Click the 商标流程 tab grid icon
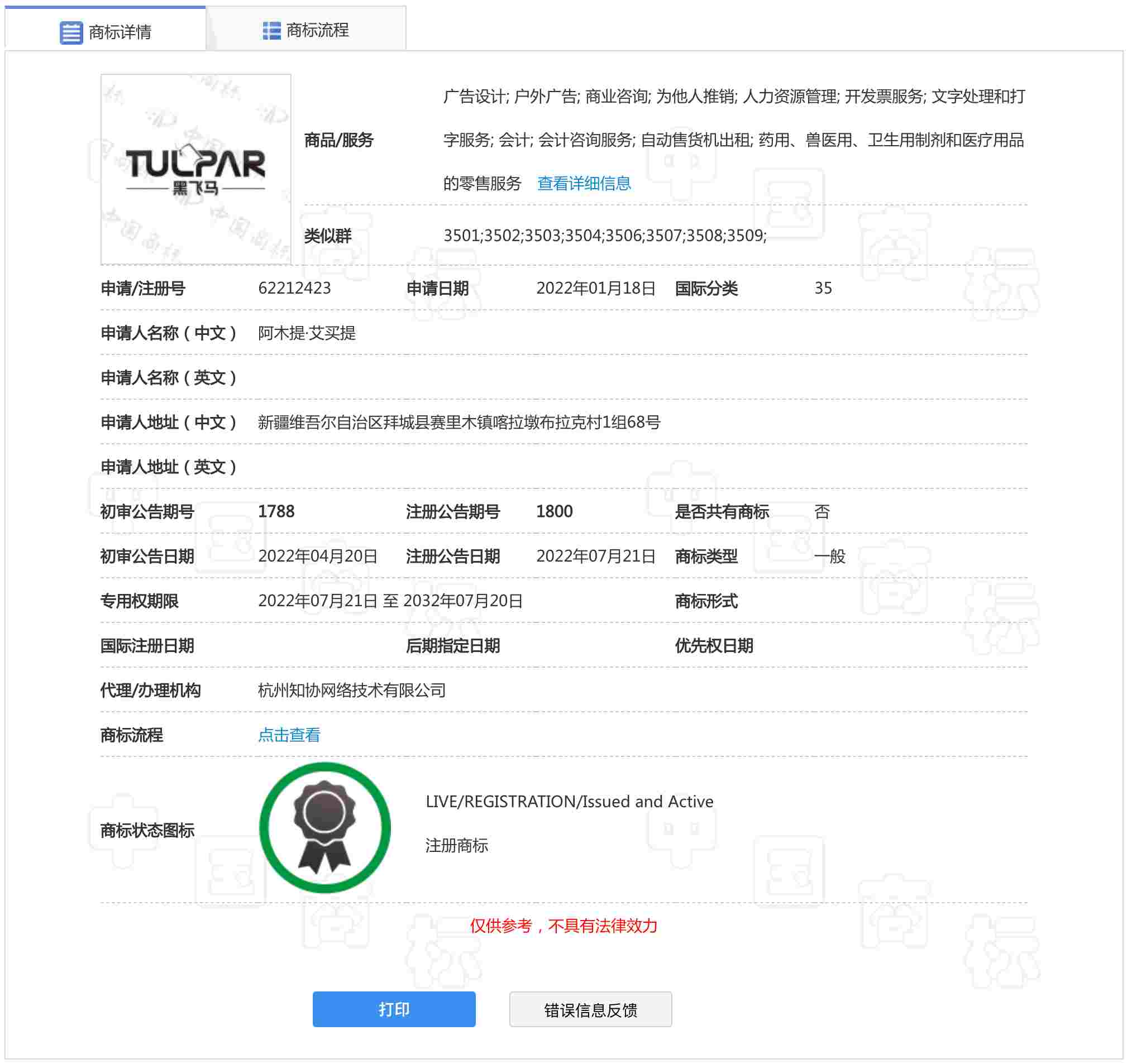This screenshot has height=1064, width=1127. coord(271,31)
